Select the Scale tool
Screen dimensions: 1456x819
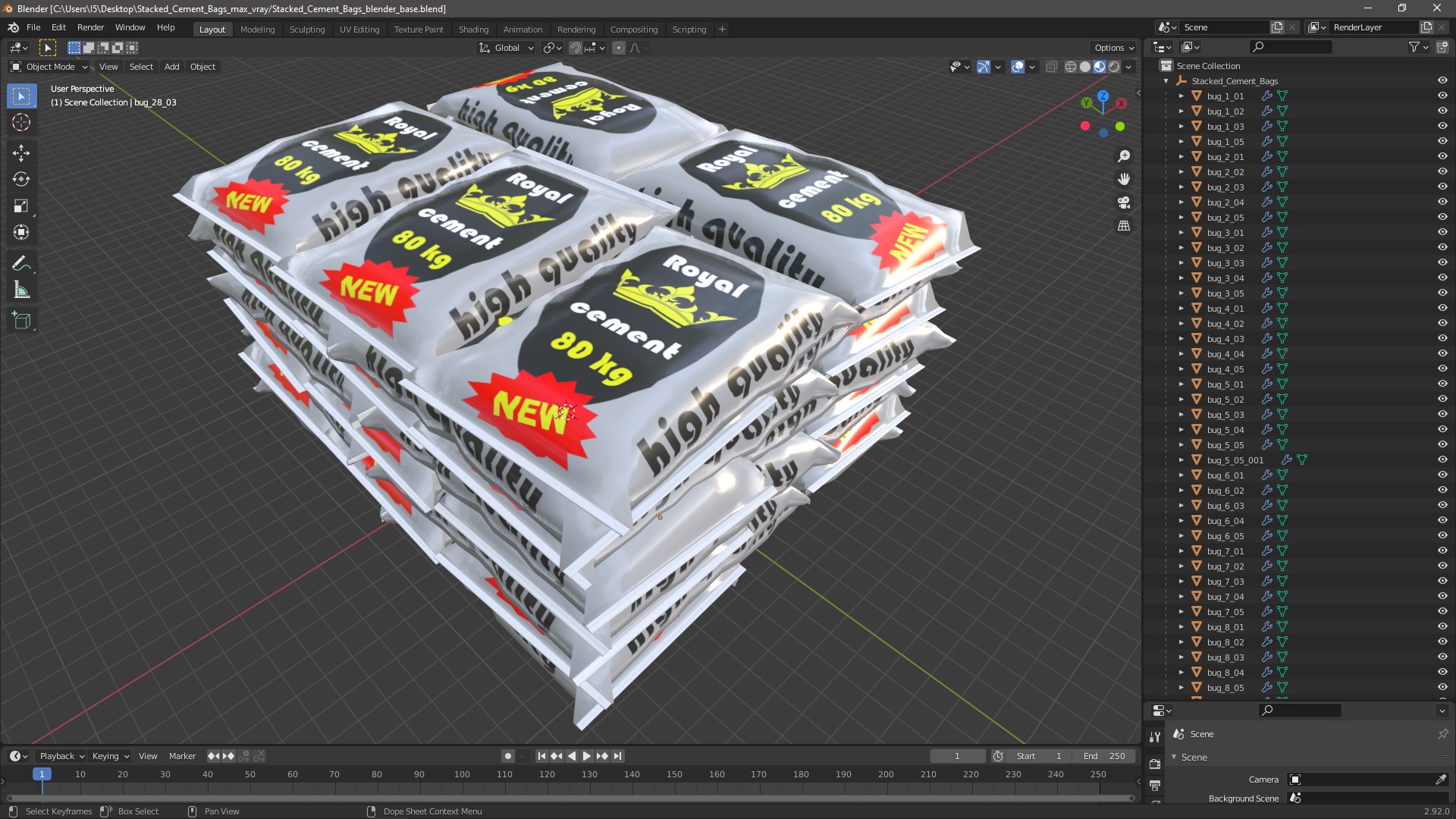21,206
